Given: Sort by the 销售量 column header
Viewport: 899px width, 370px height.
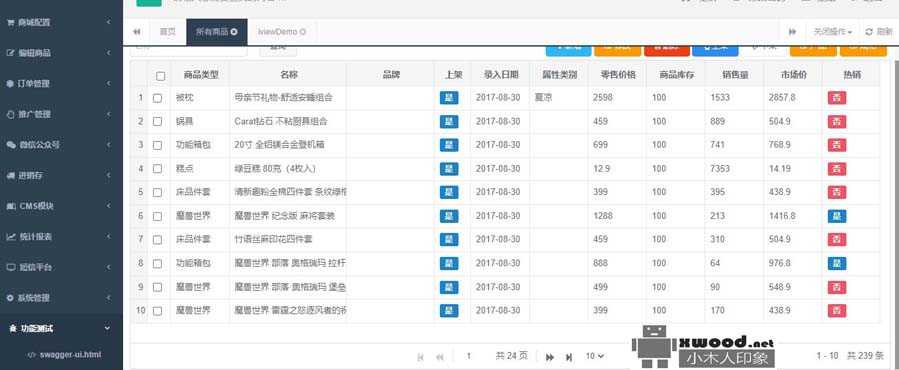Looking at the screenshot, I should click(x=734, y=75).
